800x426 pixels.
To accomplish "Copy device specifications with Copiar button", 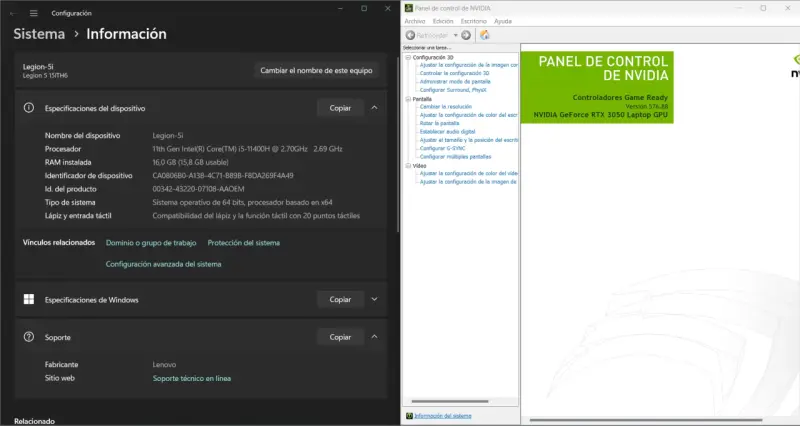I will [340, 108].
